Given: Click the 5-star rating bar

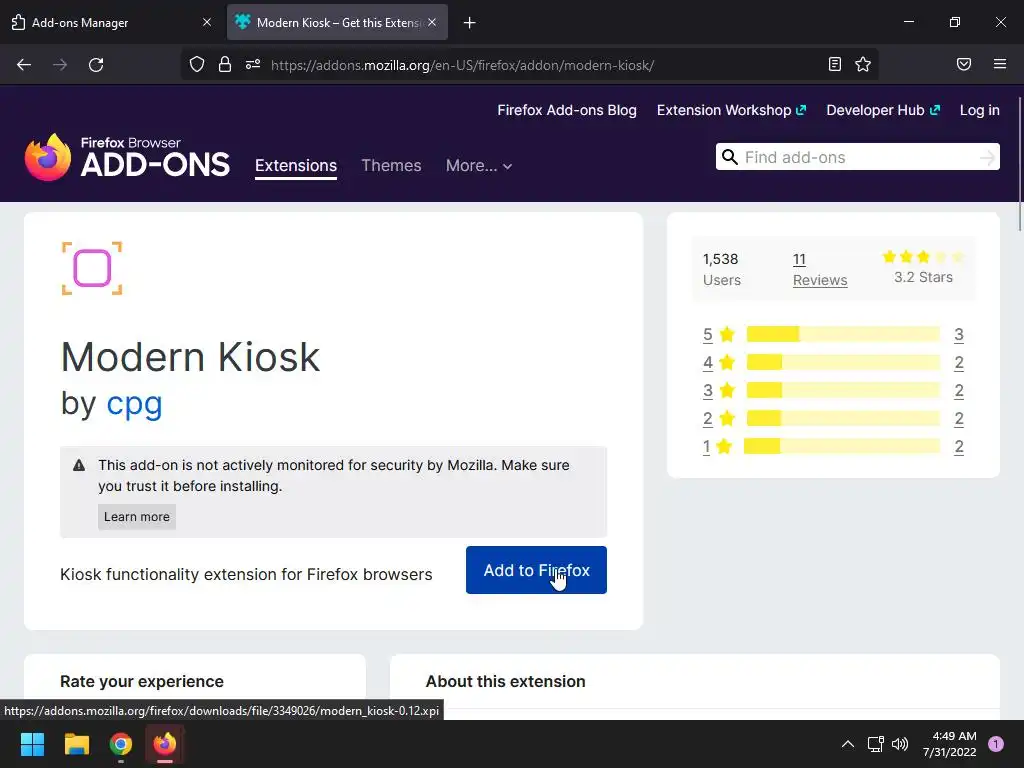Looking at the screenshot, I should coord(843,334).
